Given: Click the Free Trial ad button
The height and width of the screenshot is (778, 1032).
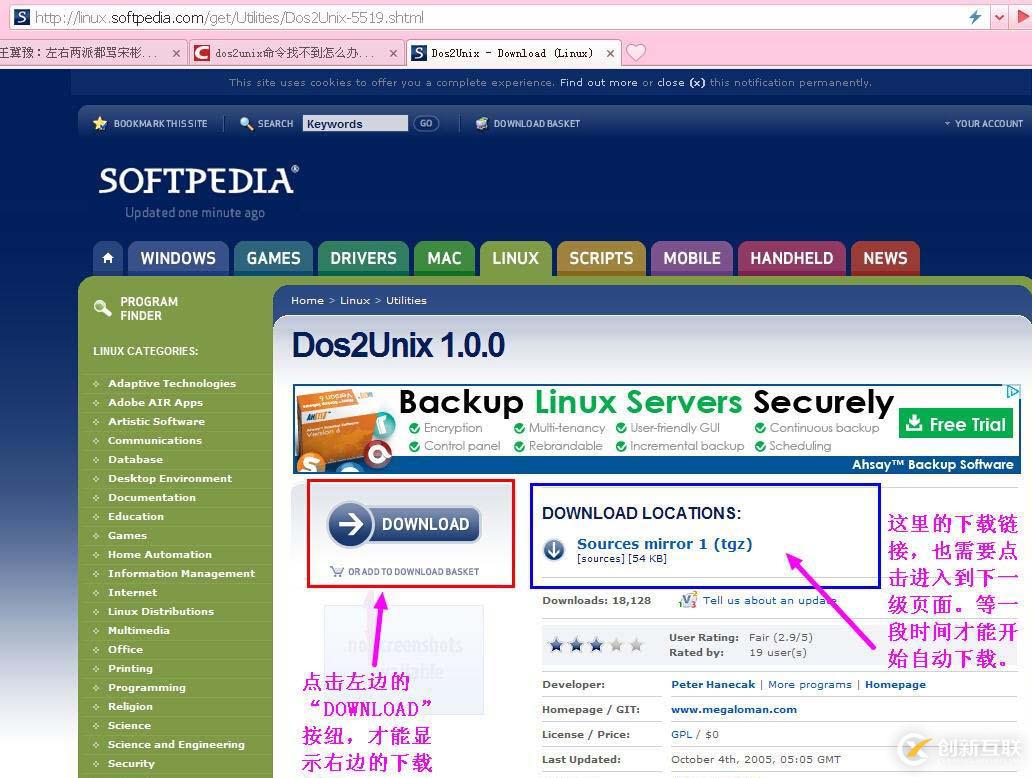Looking at the screenshot, I should tap(957, 424).
